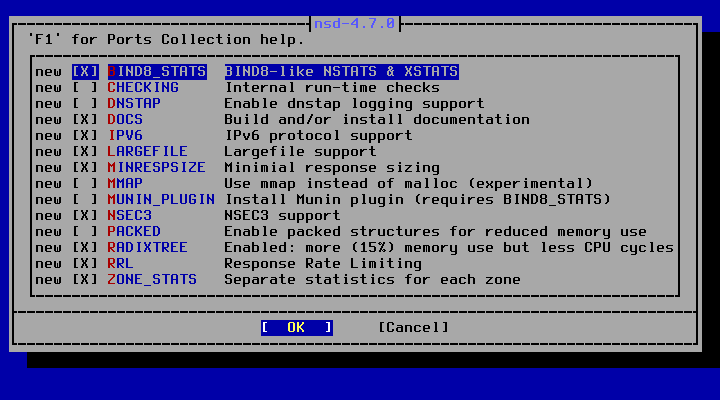Image resolution: width=720 pixels, height=400 pixels.
Task: Select the IPV6 option name
Action: 125,136
